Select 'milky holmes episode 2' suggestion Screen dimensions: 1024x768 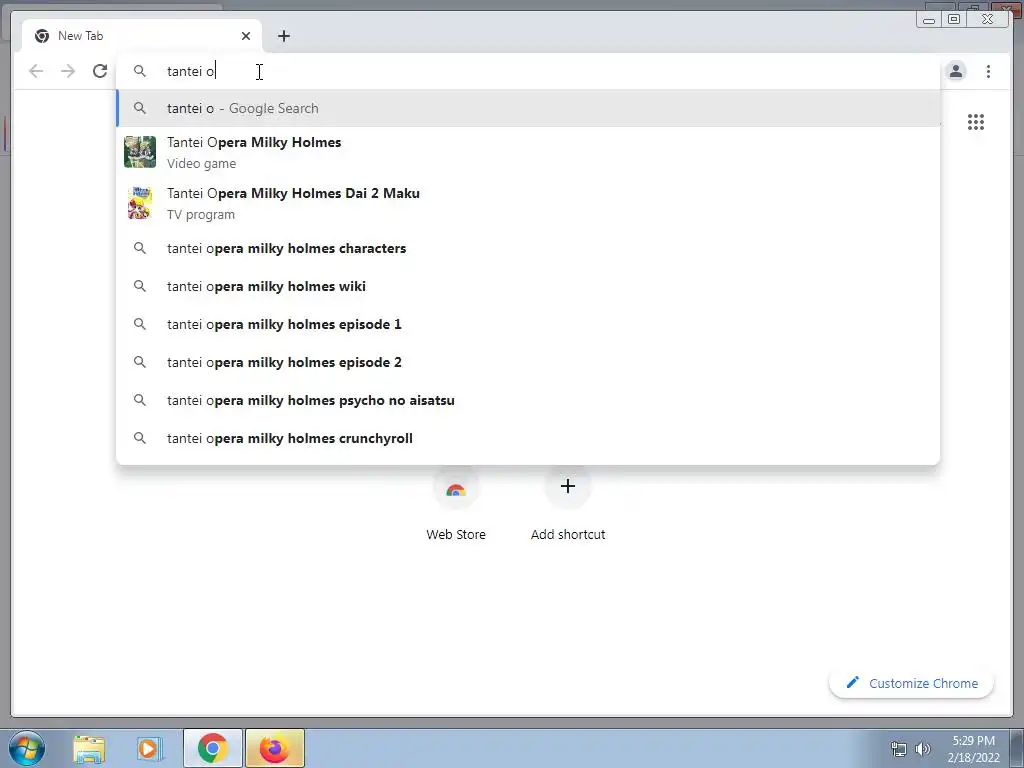528,362
